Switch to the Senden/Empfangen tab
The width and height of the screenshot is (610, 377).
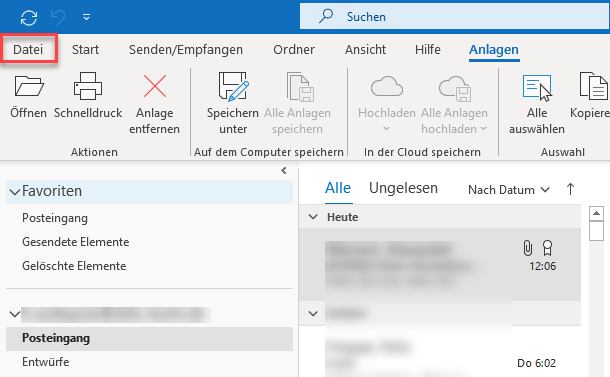click(186, 49)
